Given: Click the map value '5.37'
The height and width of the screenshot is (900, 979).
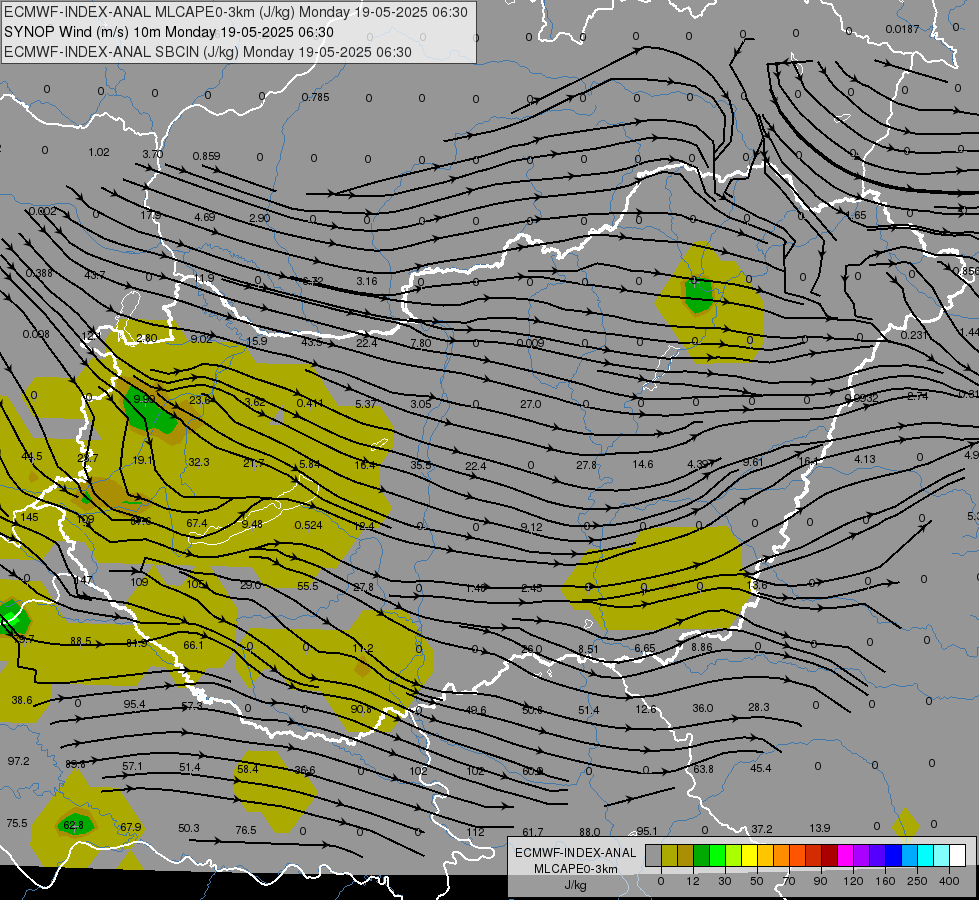Looking at the screenshot, I should point(365,404).
